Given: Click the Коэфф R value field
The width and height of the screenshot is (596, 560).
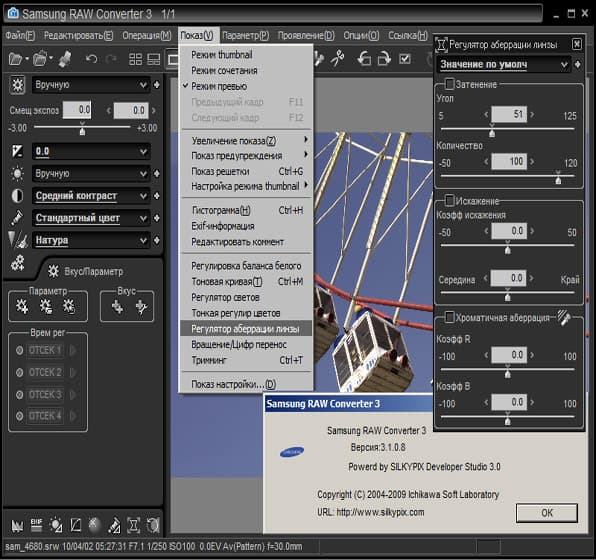Looking at the screenshot, I should pos(509,355).
